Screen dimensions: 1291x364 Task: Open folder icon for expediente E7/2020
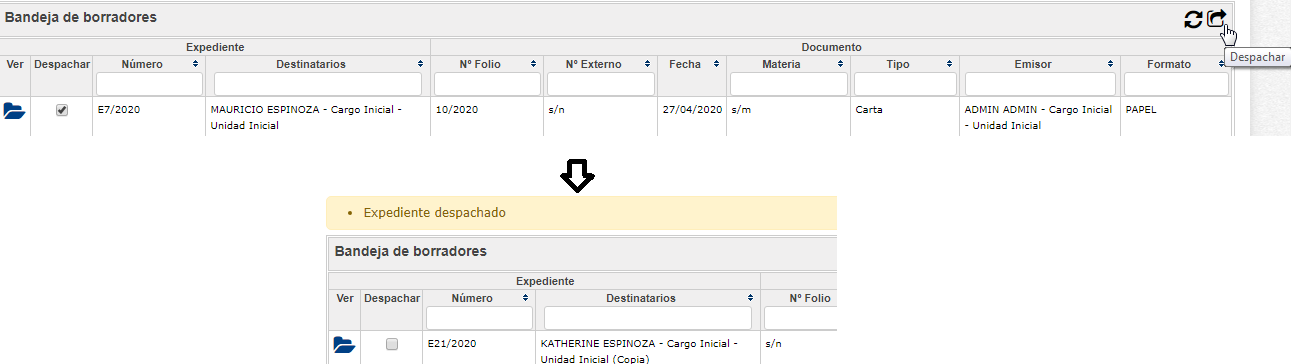[14, 111]
